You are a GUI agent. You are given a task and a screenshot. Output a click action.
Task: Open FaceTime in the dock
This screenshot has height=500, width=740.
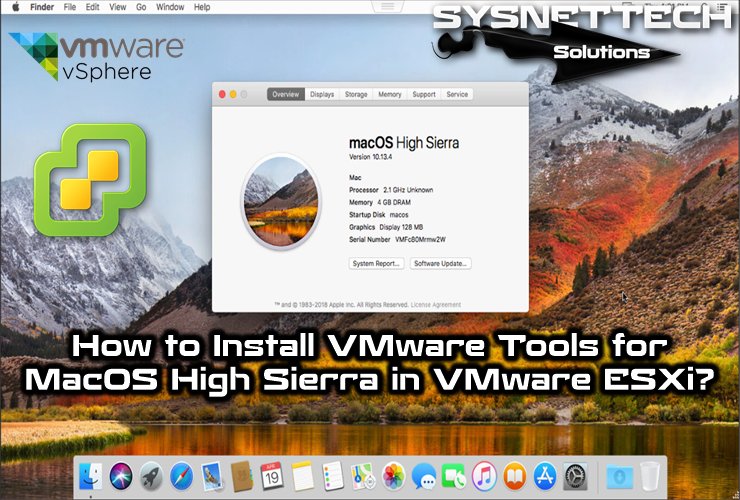[x=454, y=476]
